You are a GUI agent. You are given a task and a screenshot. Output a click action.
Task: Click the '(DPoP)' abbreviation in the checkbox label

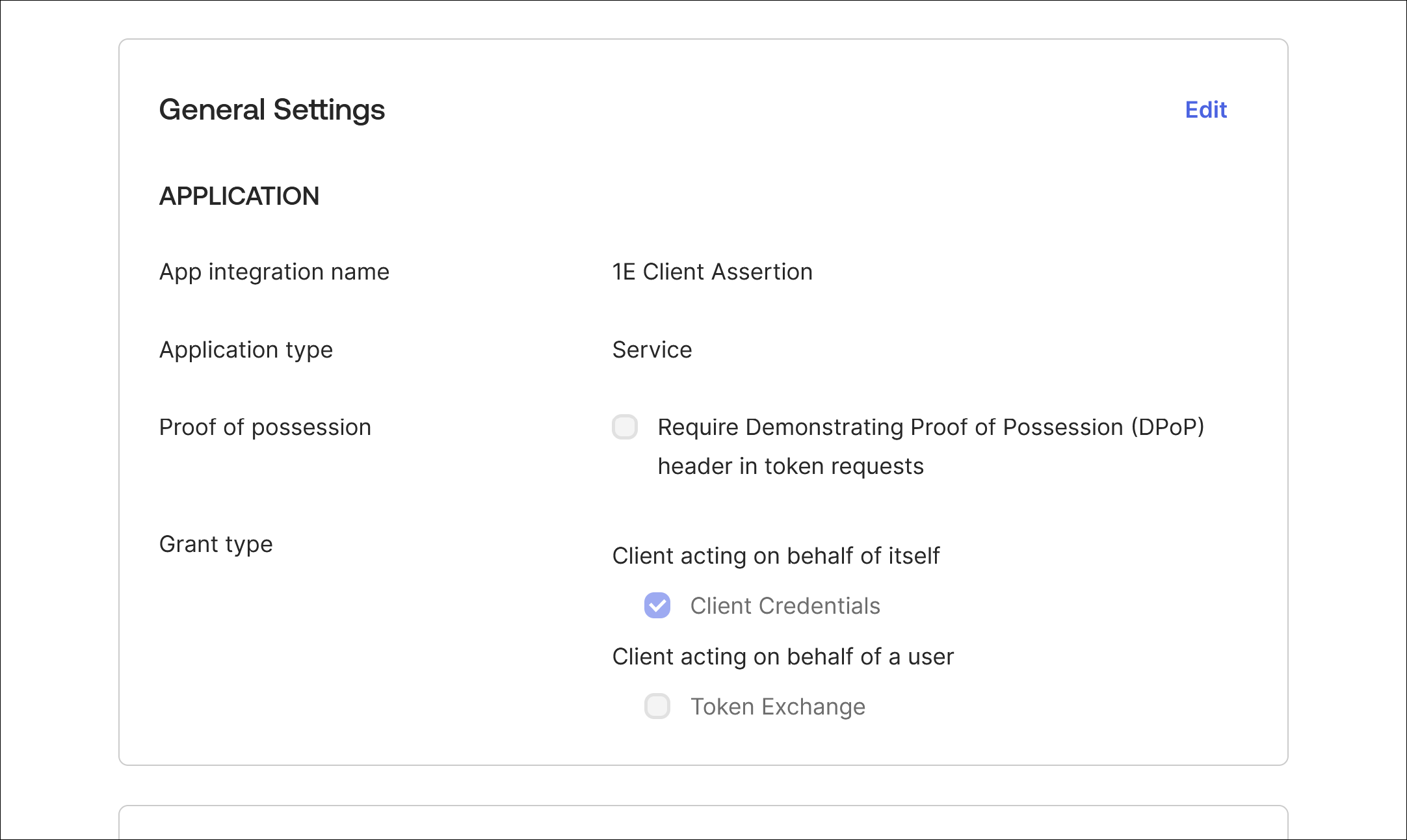pos(1168,427)
